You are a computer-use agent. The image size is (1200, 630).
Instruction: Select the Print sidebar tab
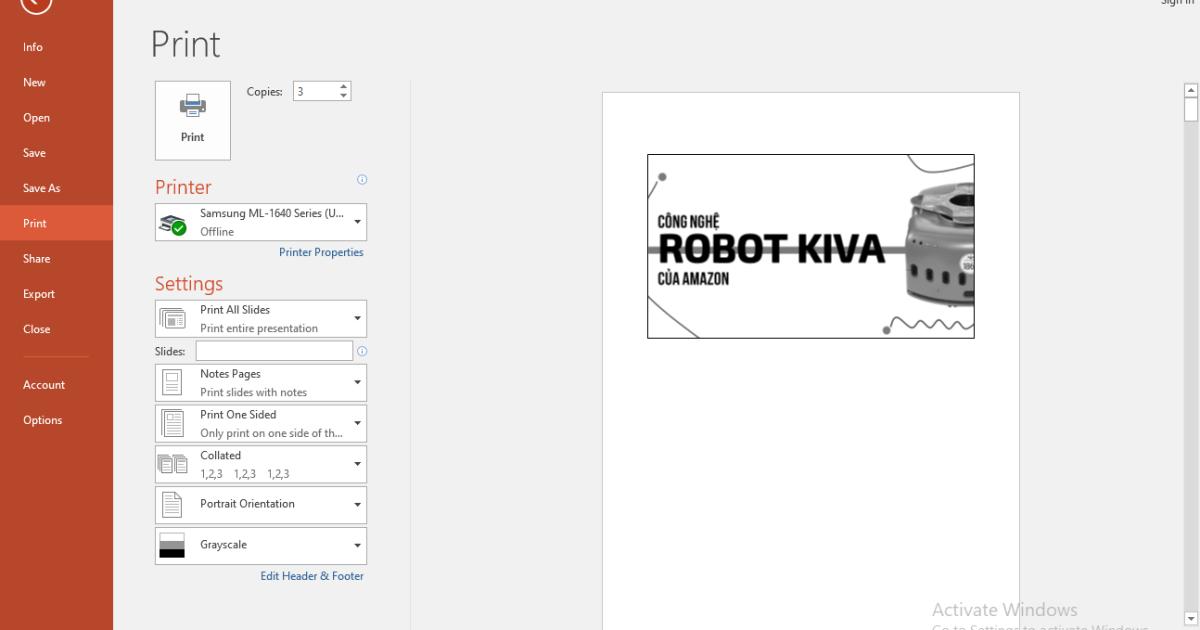56,223
